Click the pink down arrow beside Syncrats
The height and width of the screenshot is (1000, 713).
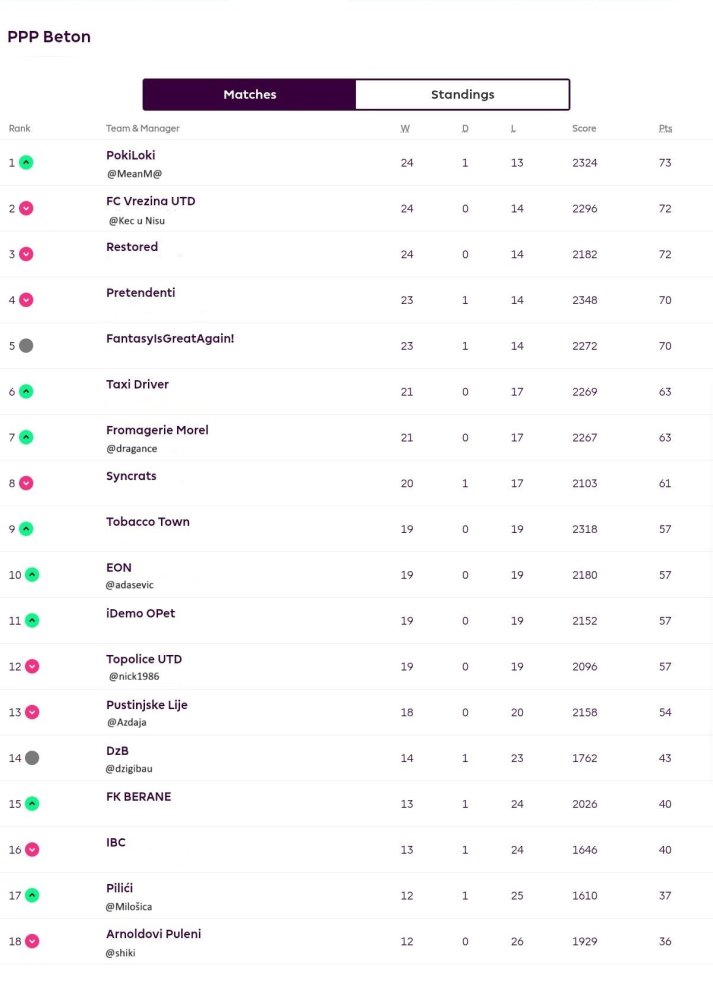pos(26,483)
